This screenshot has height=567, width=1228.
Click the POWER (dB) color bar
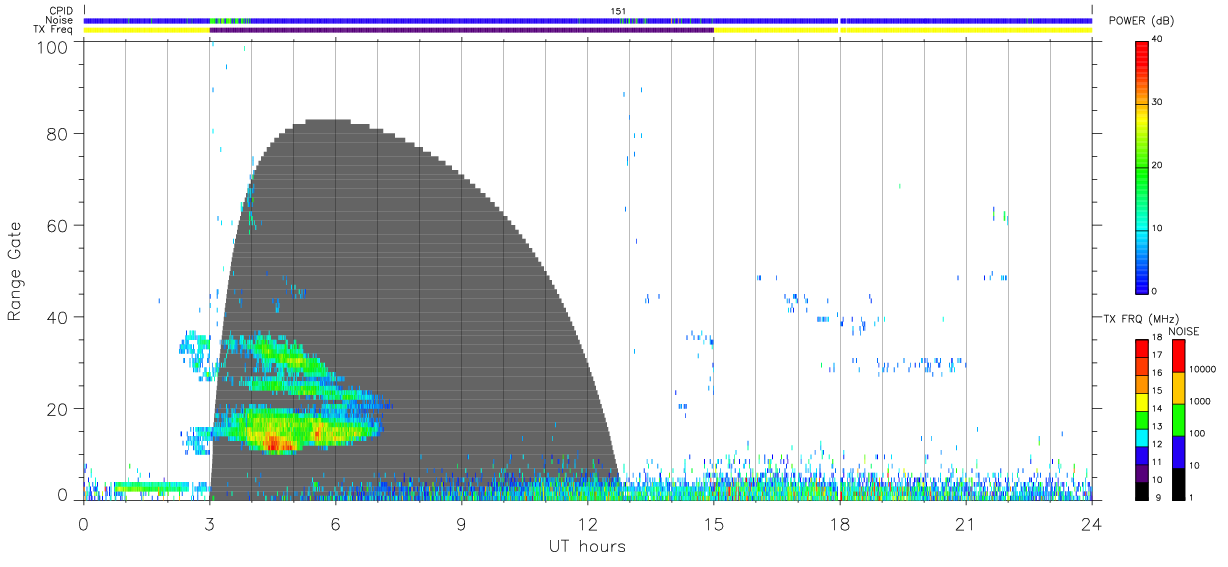1142,166
